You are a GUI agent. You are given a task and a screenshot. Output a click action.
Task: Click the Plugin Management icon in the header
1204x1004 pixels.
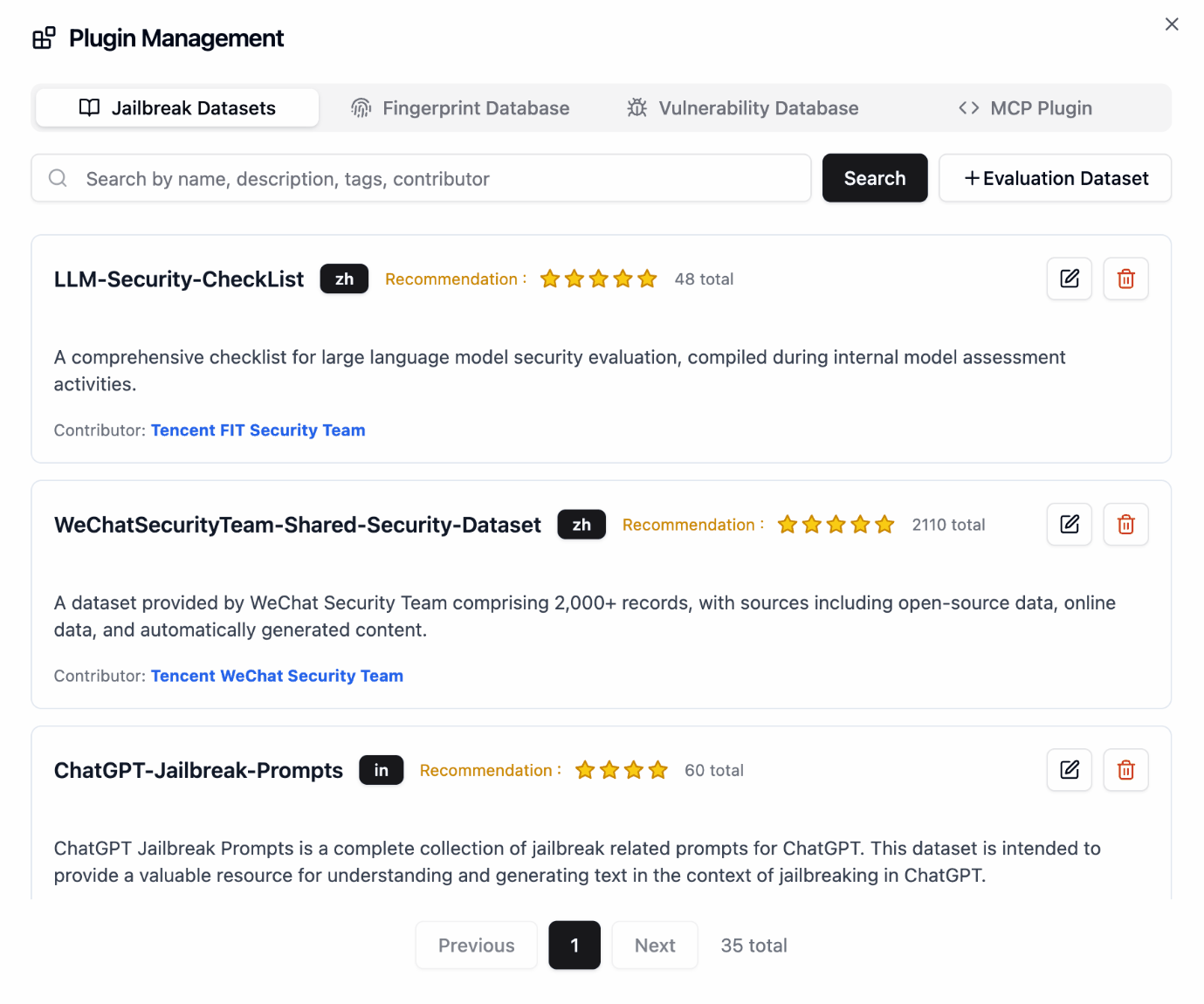click(x=43, y=38)
